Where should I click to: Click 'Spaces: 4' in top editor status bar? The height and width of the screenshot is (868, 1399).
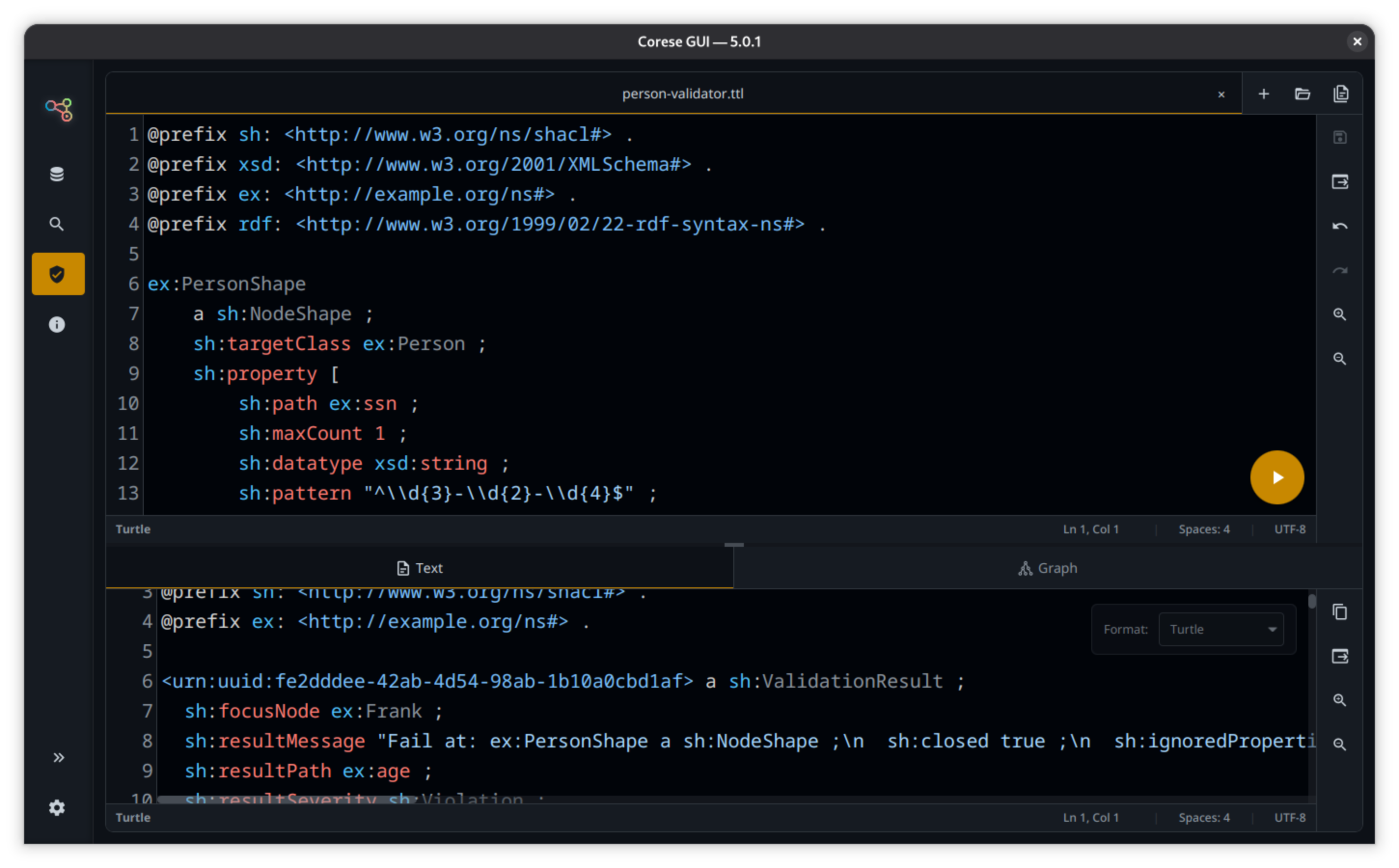pos(1204,529)
